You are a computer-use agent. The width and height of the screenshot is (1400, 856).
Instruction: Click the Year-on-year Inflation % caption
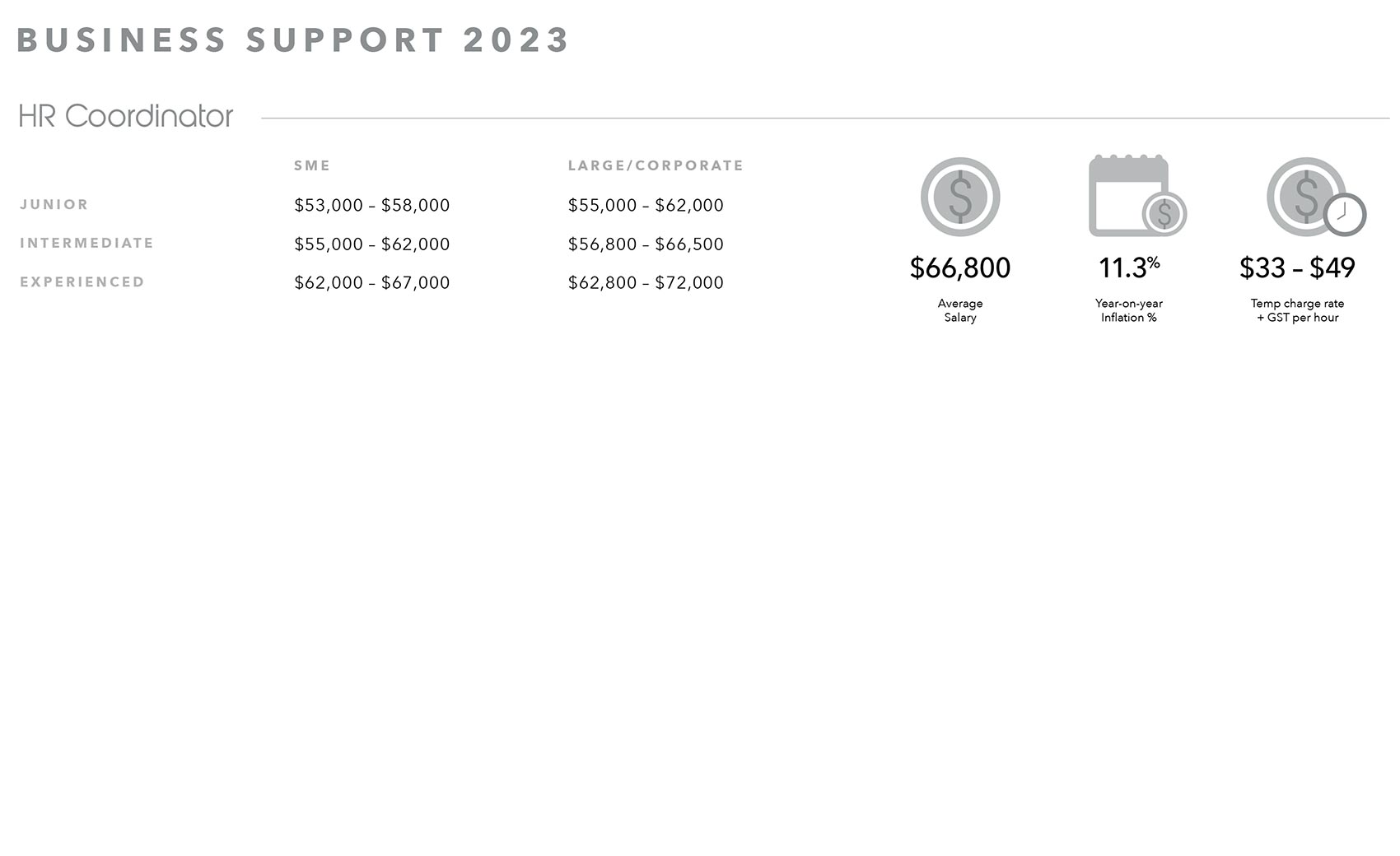tap(1129, 310)
